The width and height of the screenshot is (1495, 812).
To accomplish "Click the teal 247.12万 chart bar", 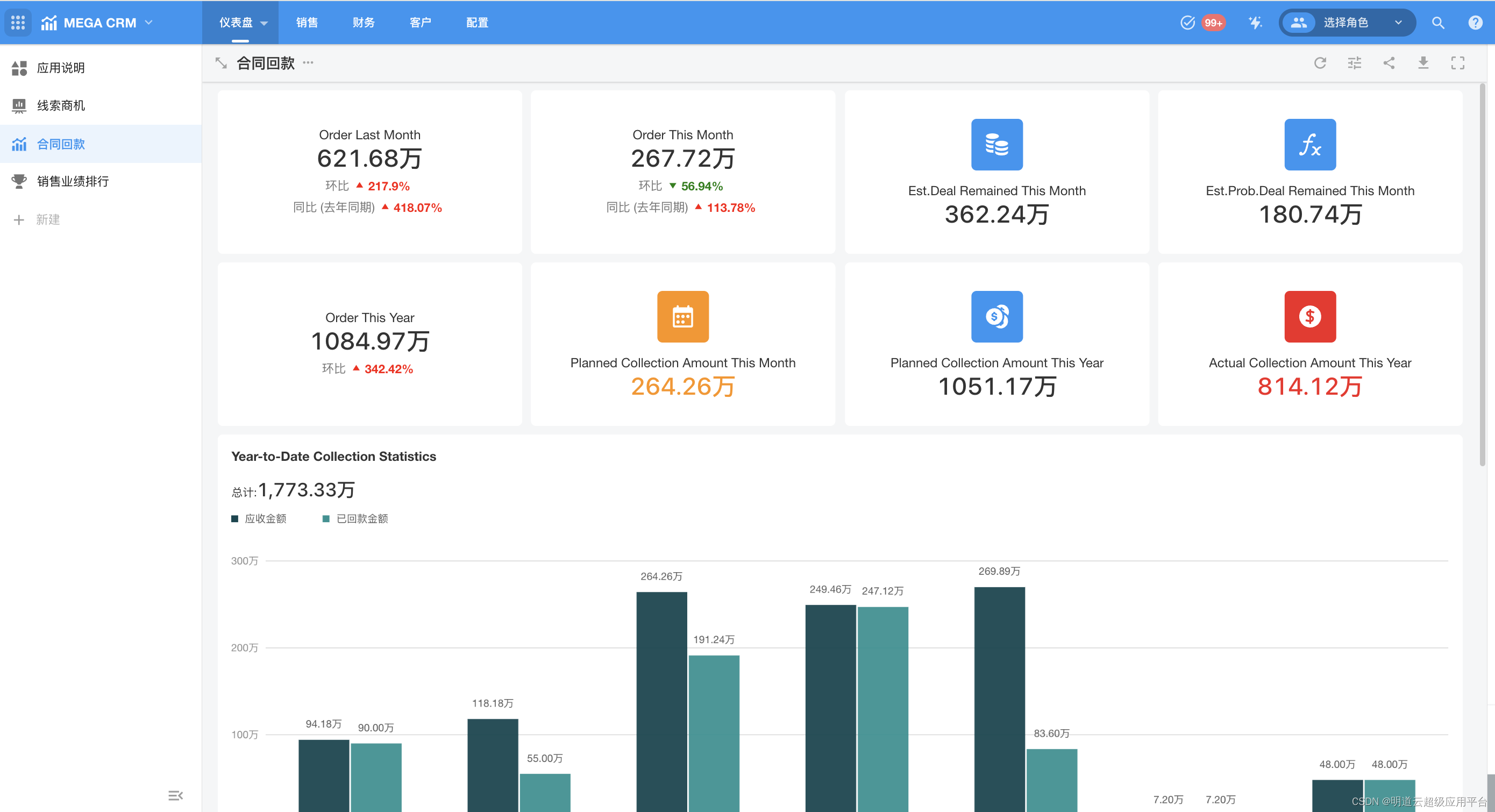I will click(x=882, y=709).
